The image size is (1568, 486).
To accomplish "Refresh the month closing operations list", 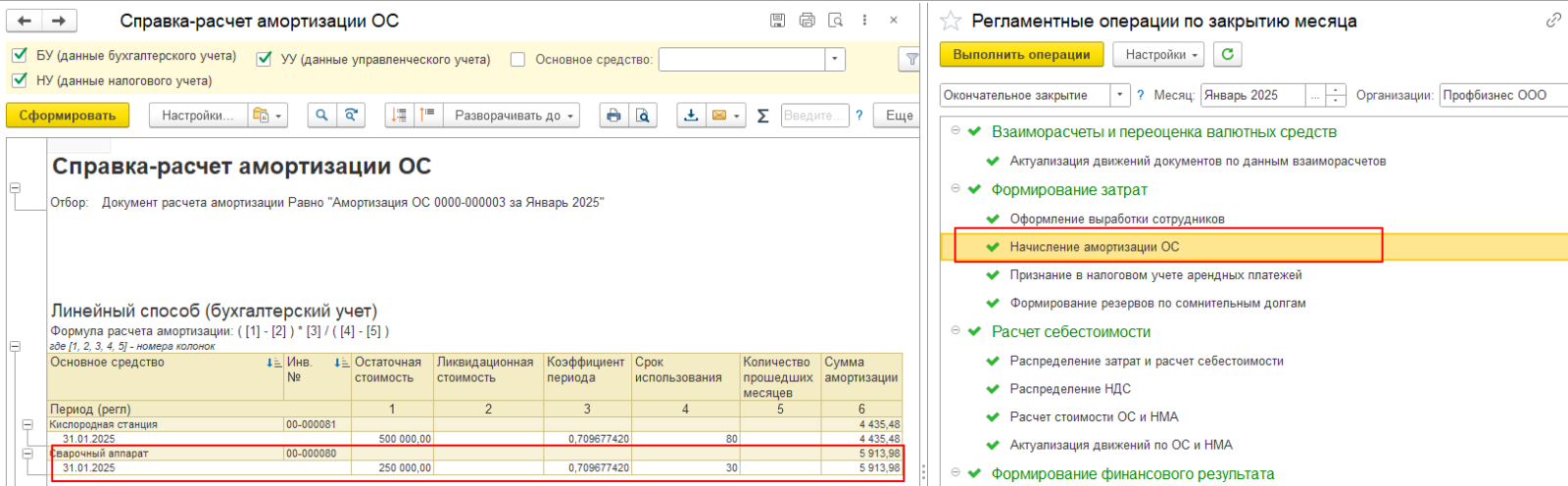I will tap(1227, 55).
